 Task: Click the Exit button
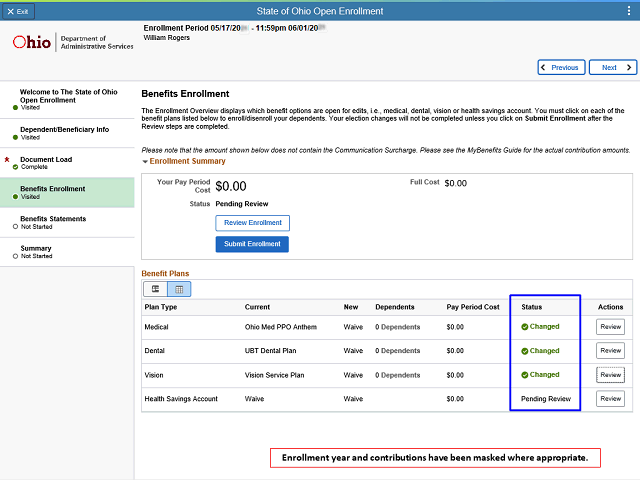click(18, 11)
